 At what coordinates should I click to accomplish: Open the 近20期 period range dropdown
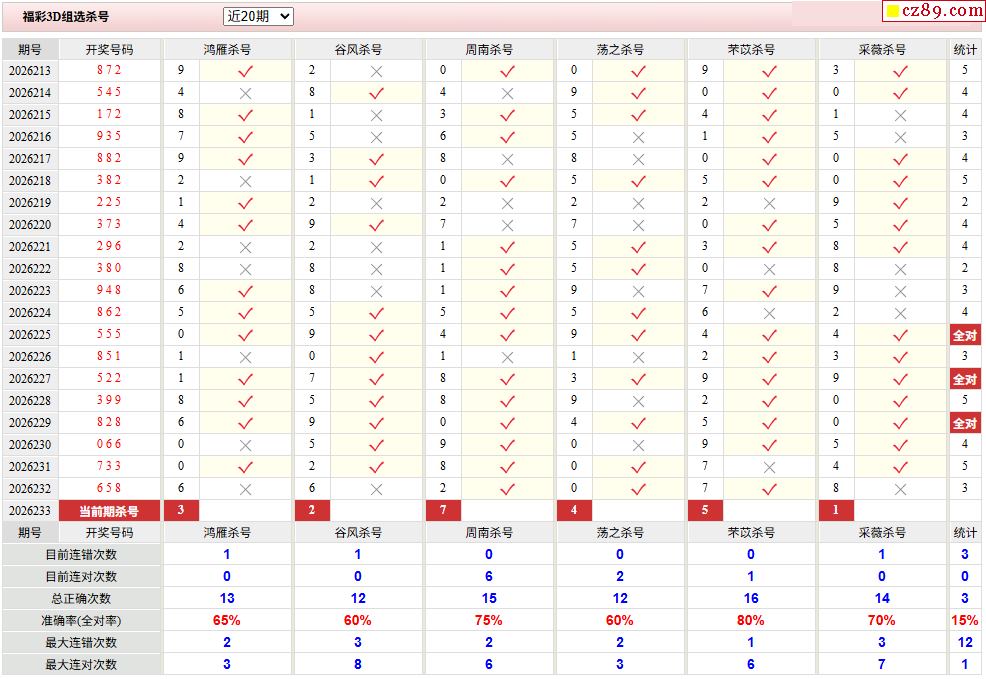258,16
